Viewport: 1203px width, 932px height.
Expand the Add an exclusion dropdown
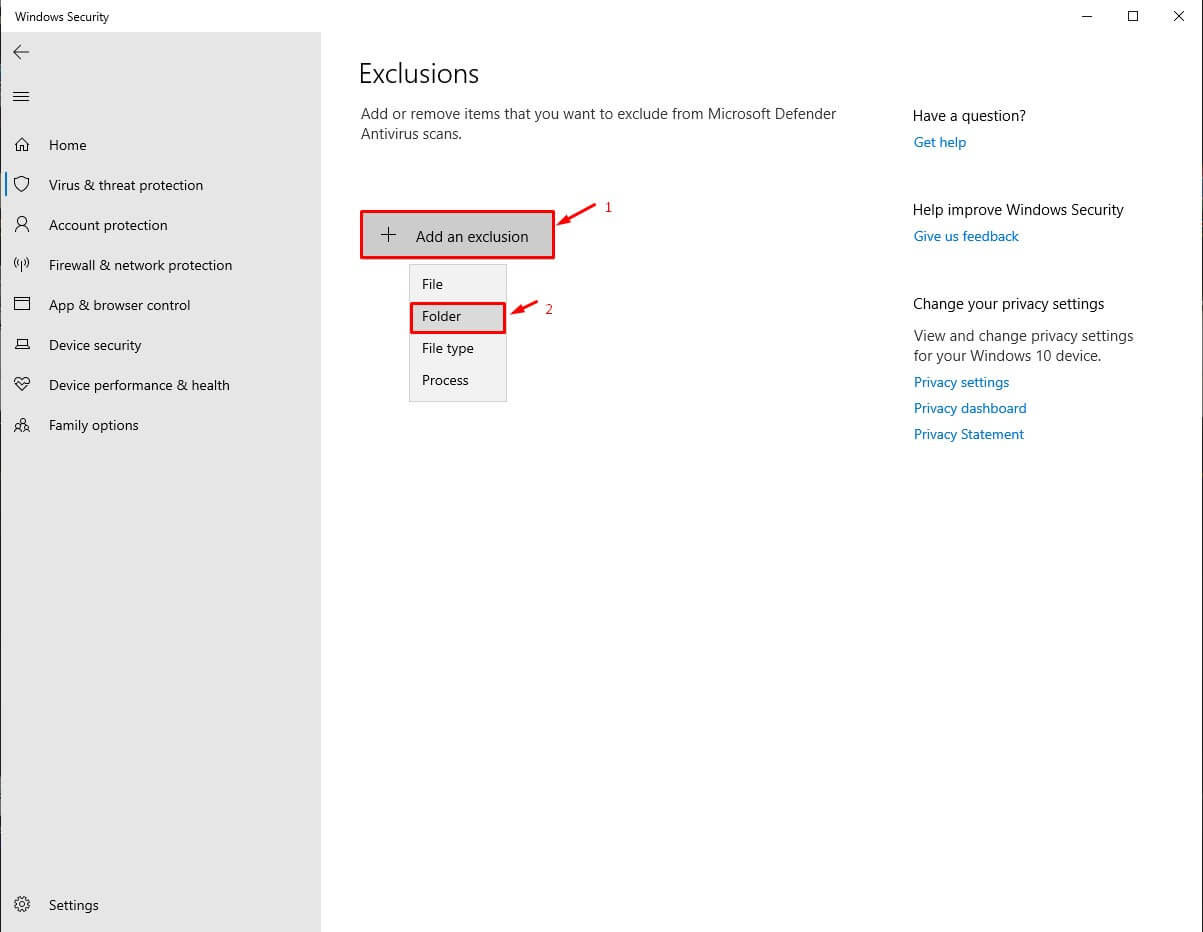coord(457,236)
